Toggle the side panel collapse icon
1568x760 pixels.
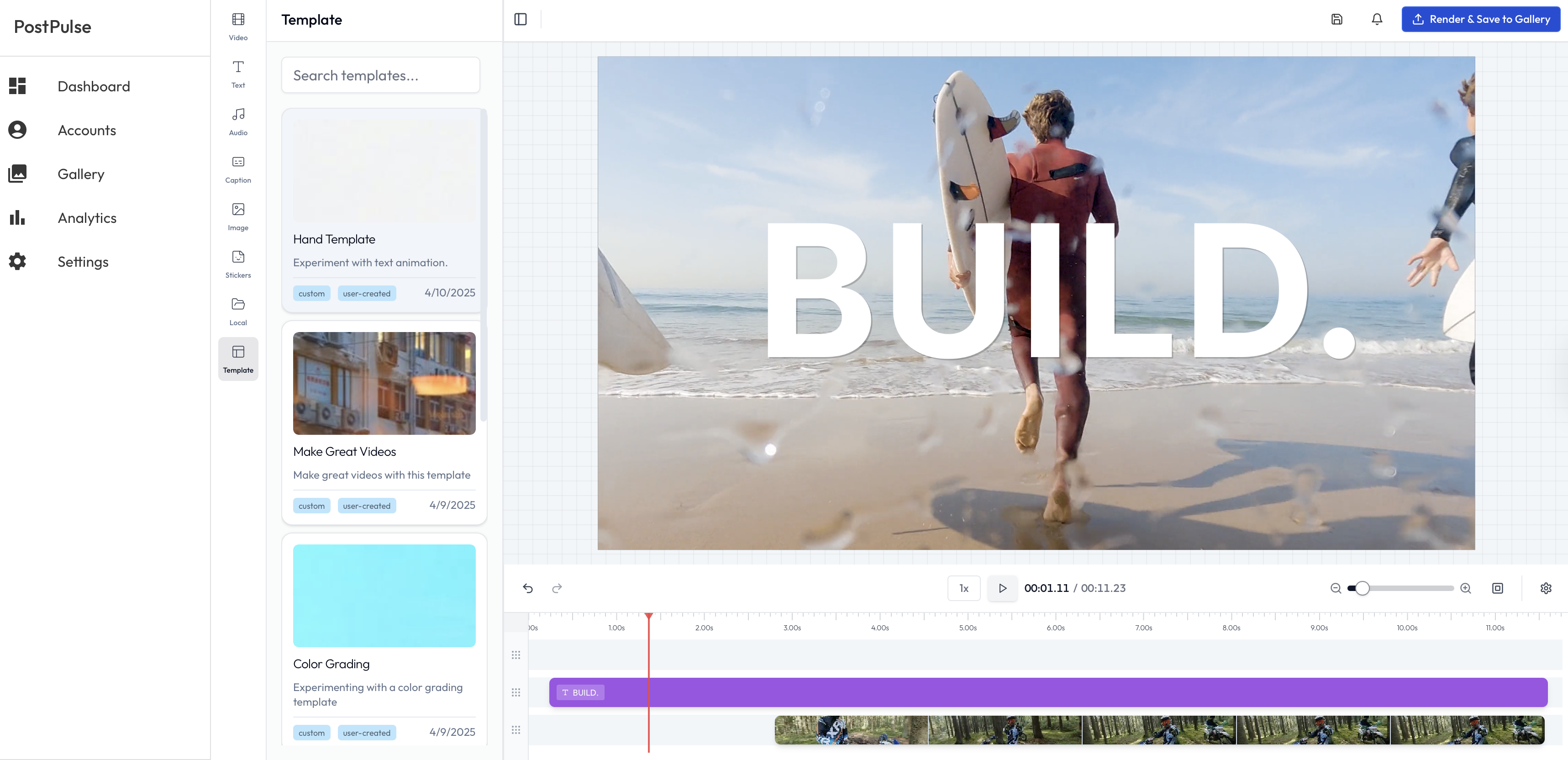click(x=521, y=20)
